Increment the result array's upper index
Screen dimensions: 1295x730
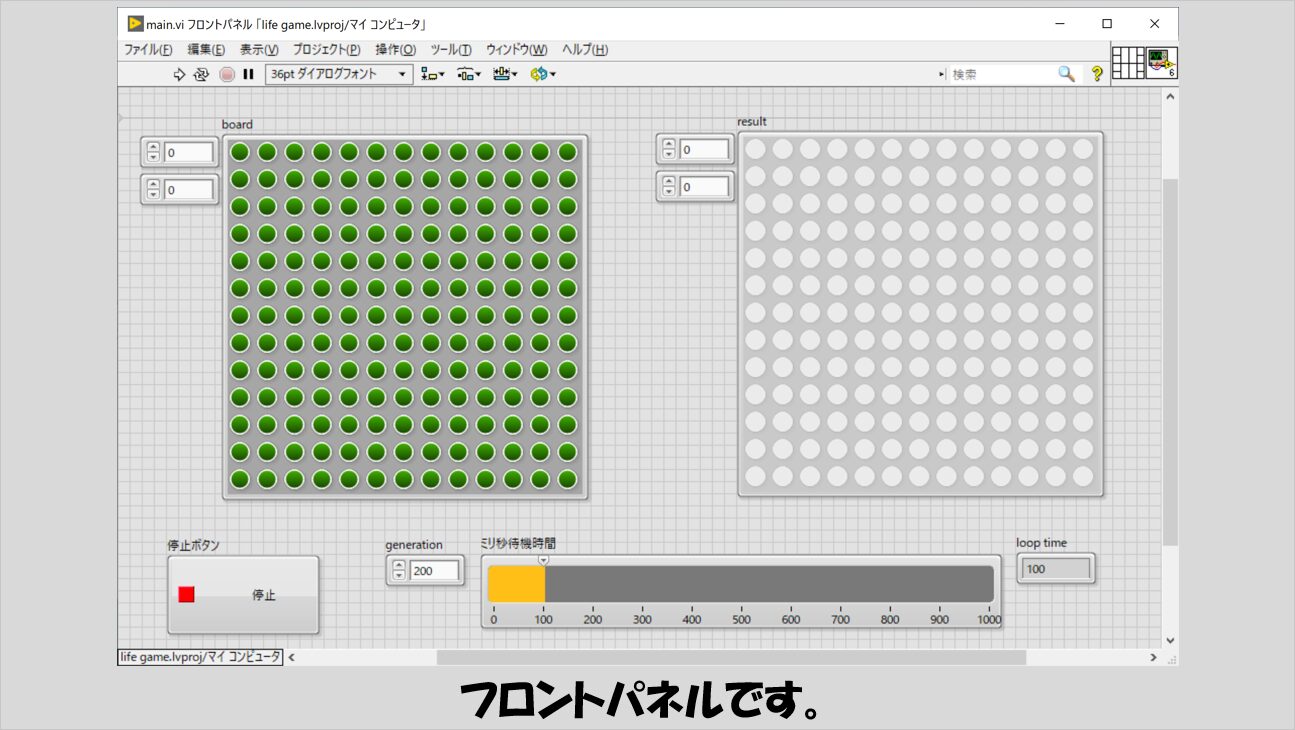[x=669, y=144]
